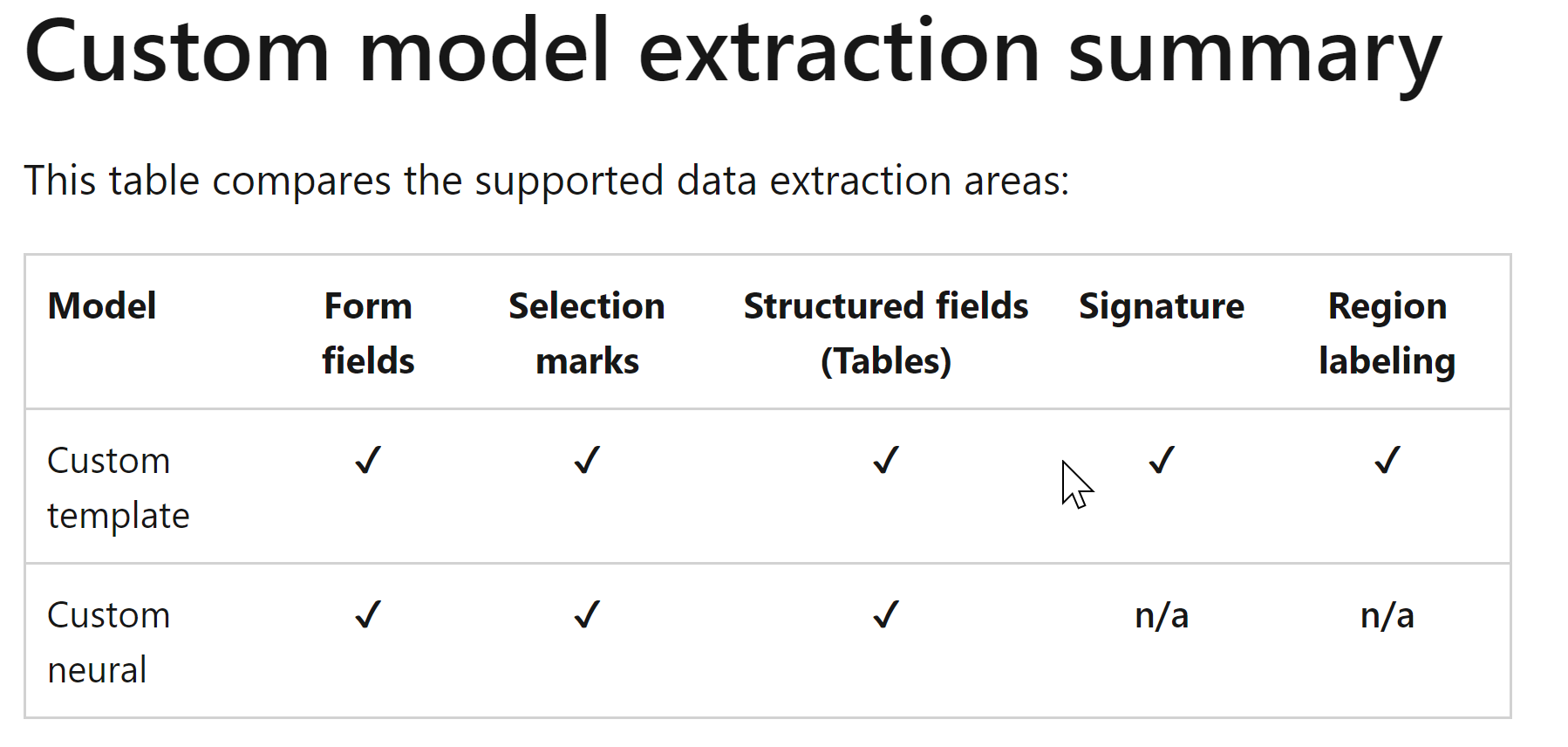Click the Model column header
This screenshot has height=747, width=1568.
102,306
